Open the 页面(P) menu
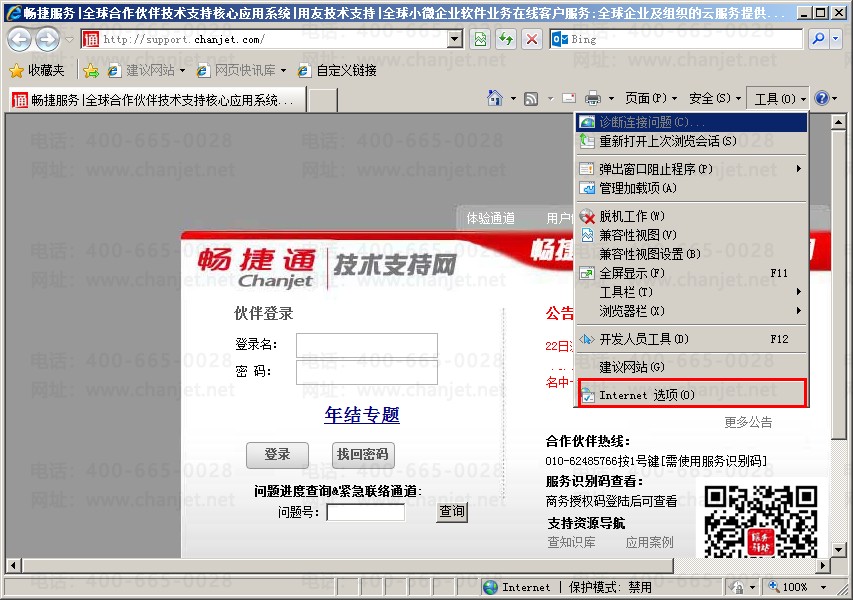853x600 pixels. click(x=651, y=98)
